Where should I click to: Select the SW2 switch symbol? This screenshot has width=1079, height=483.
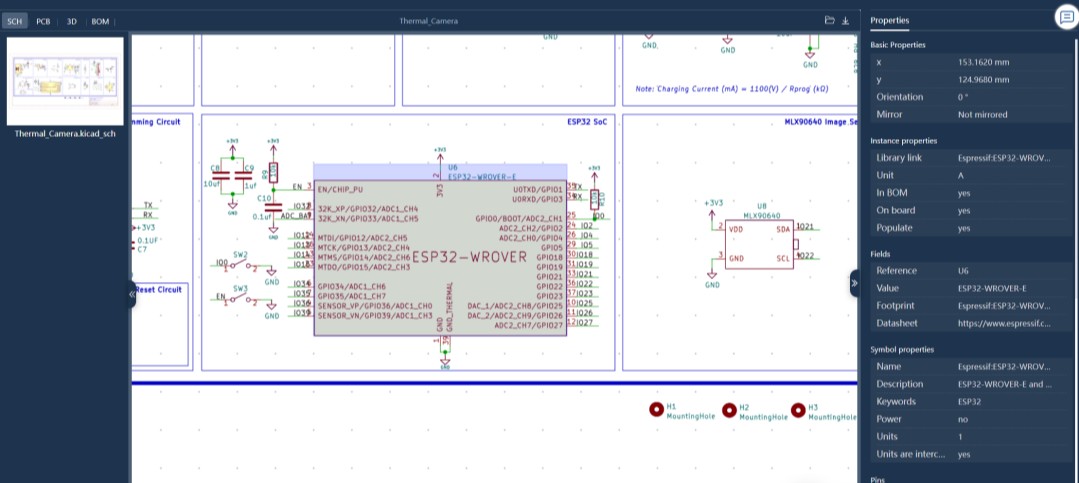[x=241, y=265]
